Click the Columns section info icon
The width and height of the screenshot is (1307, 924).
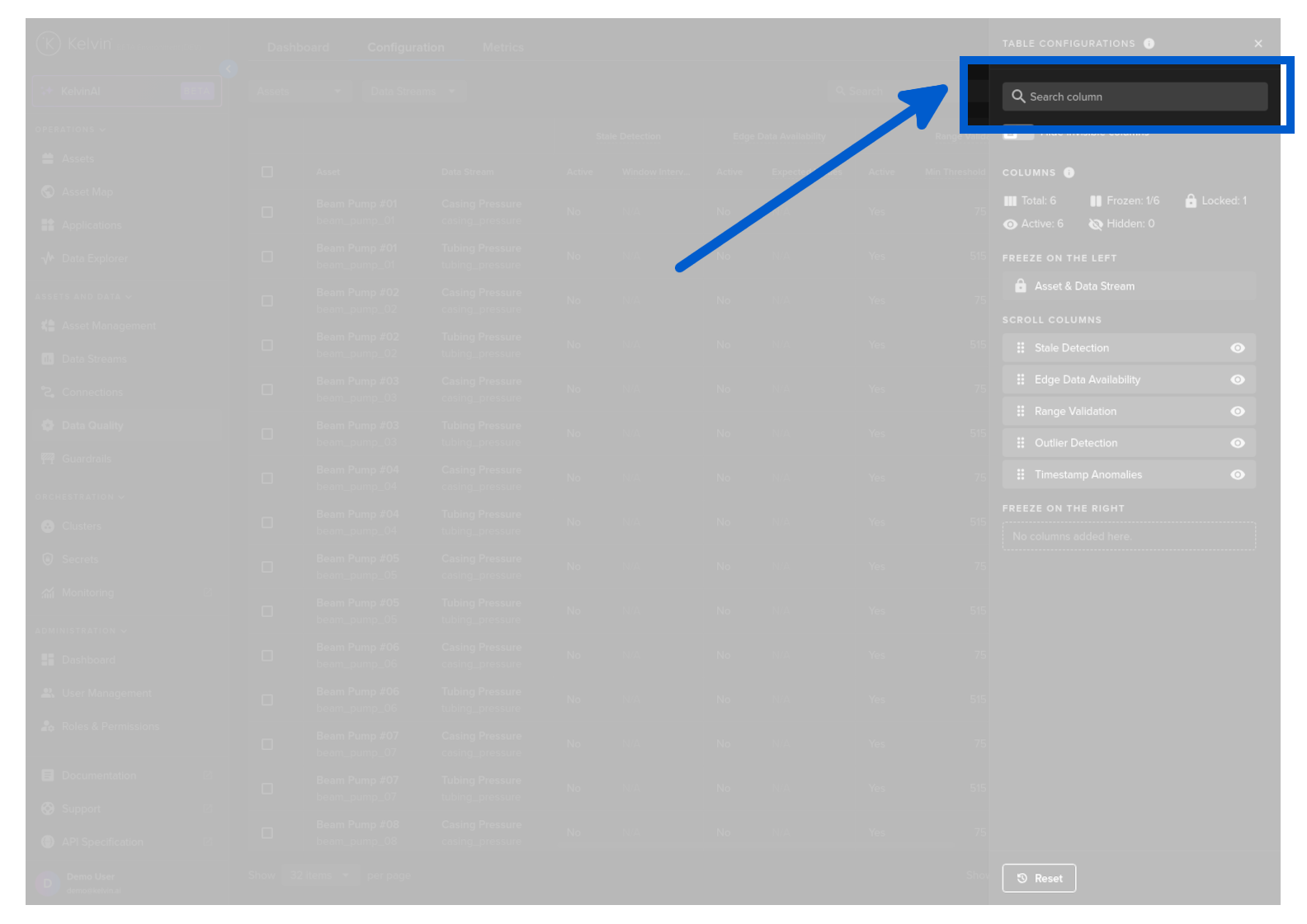[x=1069, y=172]
